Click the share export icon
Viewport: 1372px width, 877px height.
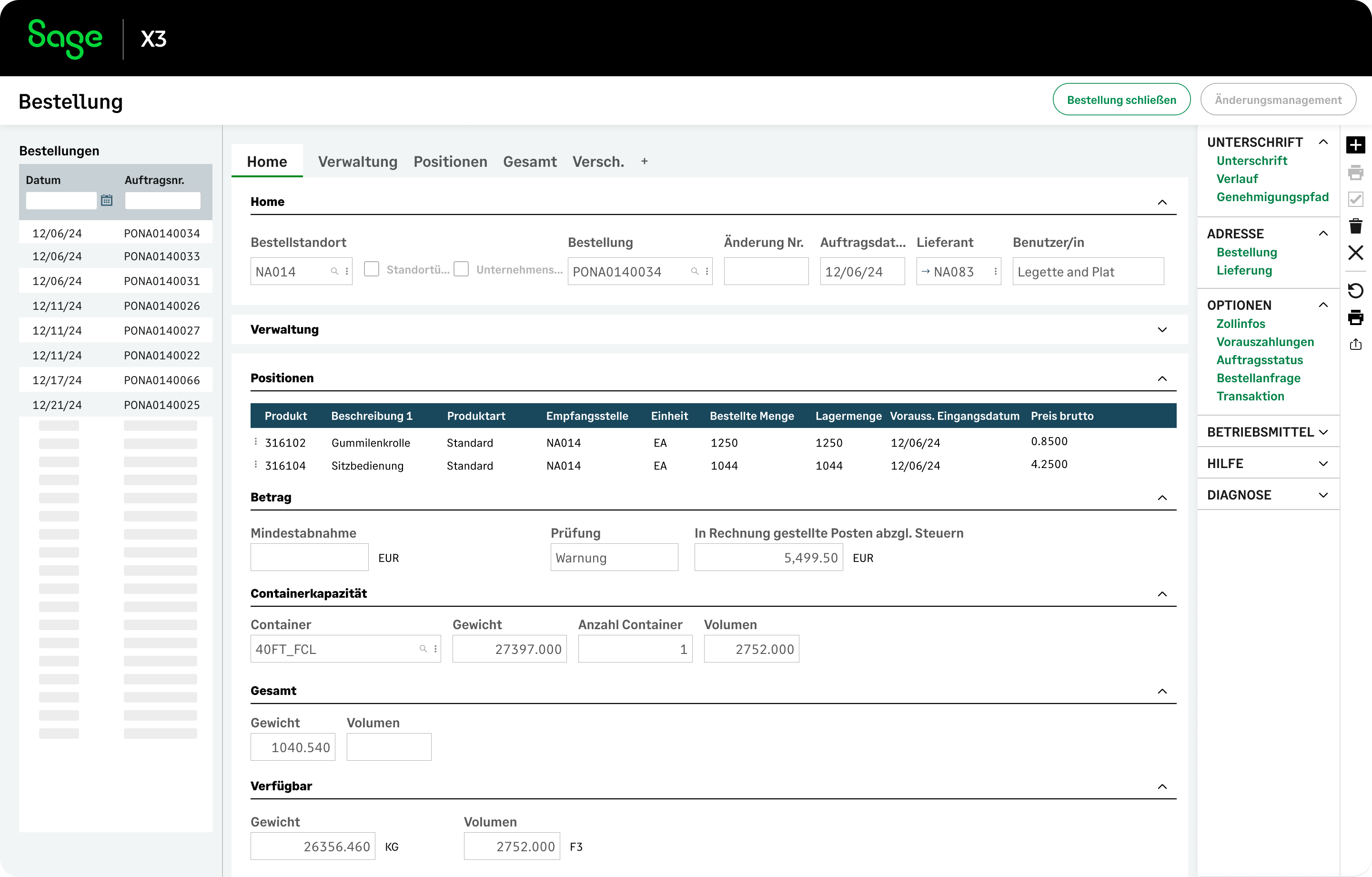click(1355, 345)
